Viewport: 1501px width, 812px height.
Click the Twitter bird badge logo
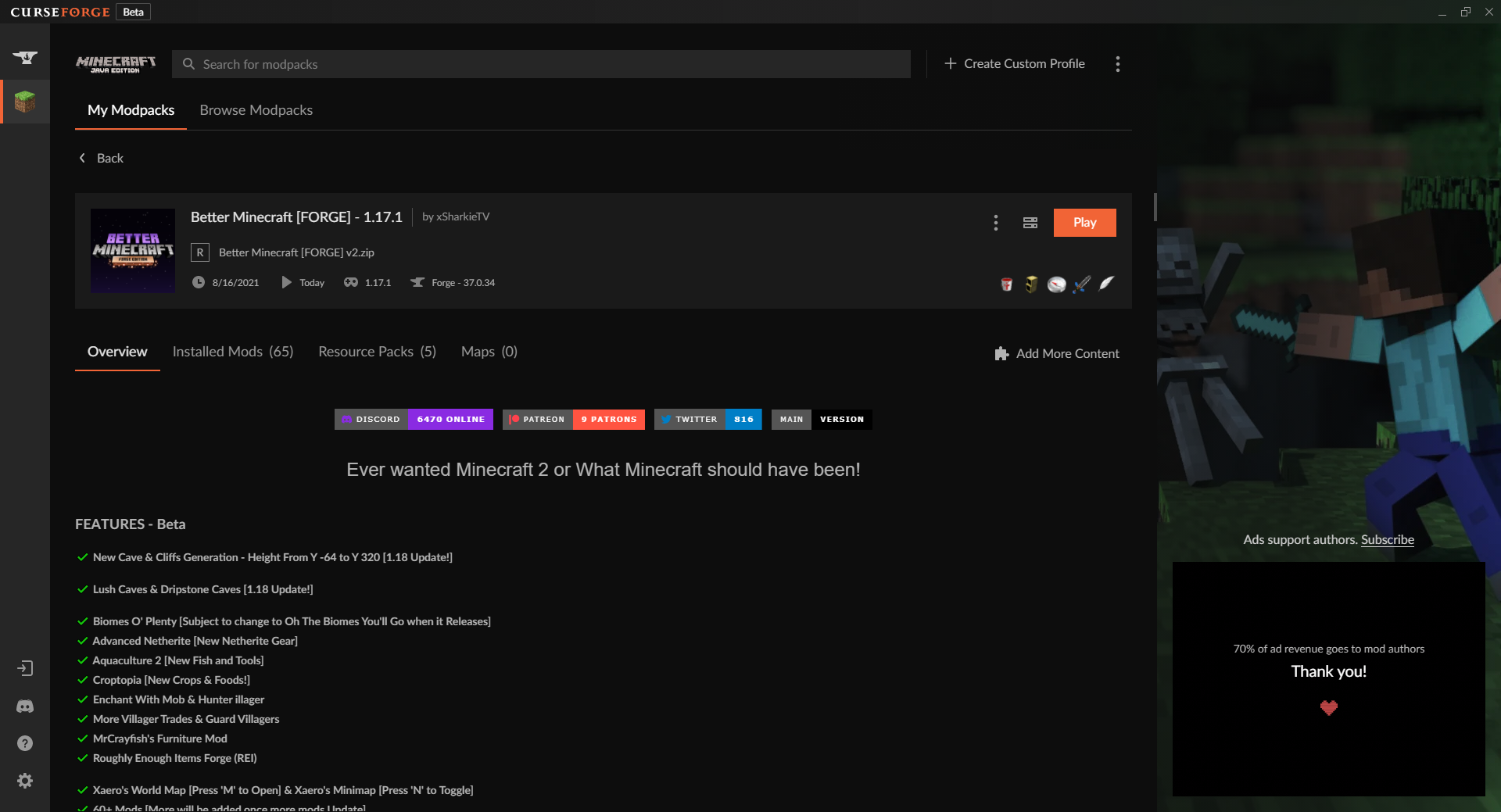[x=666, y=420]
